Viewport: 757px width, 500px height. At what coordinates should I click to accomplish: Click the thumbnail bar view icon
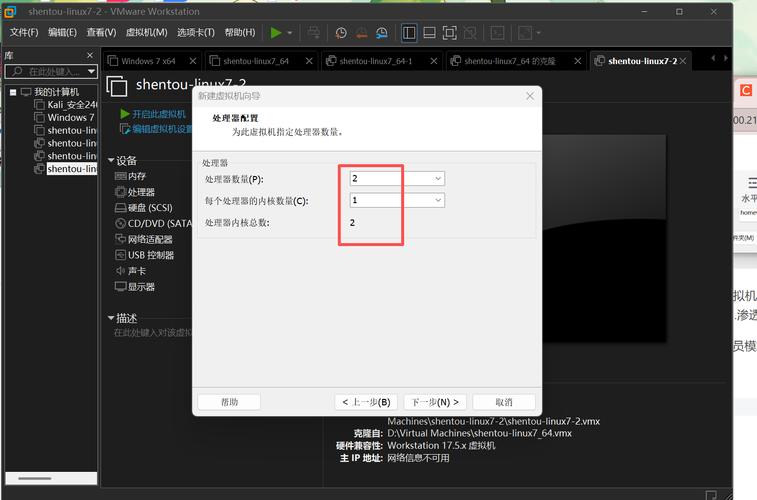point(429,33)
